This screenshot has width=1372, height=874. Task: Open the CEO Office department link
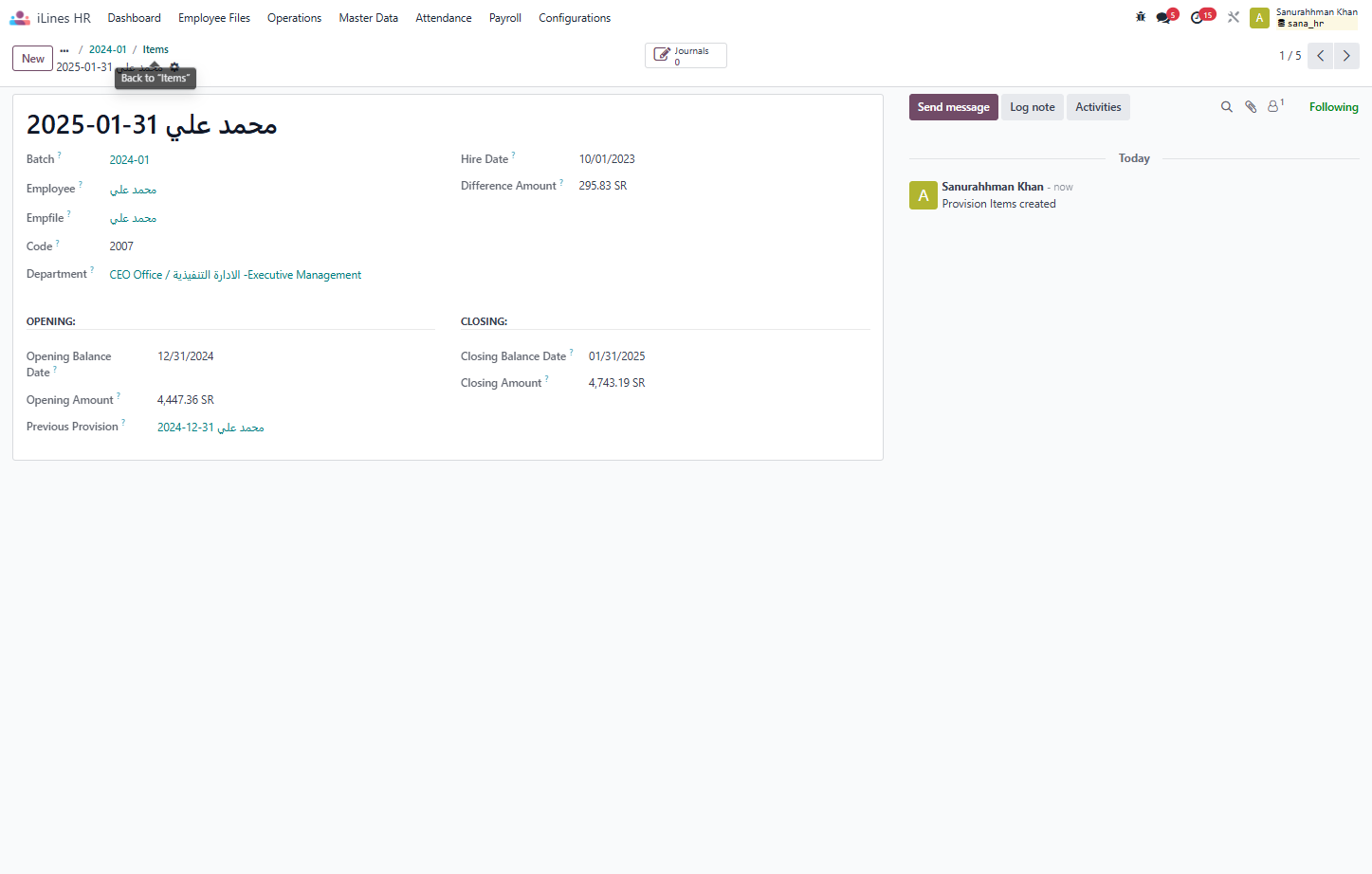coord(235,275)
